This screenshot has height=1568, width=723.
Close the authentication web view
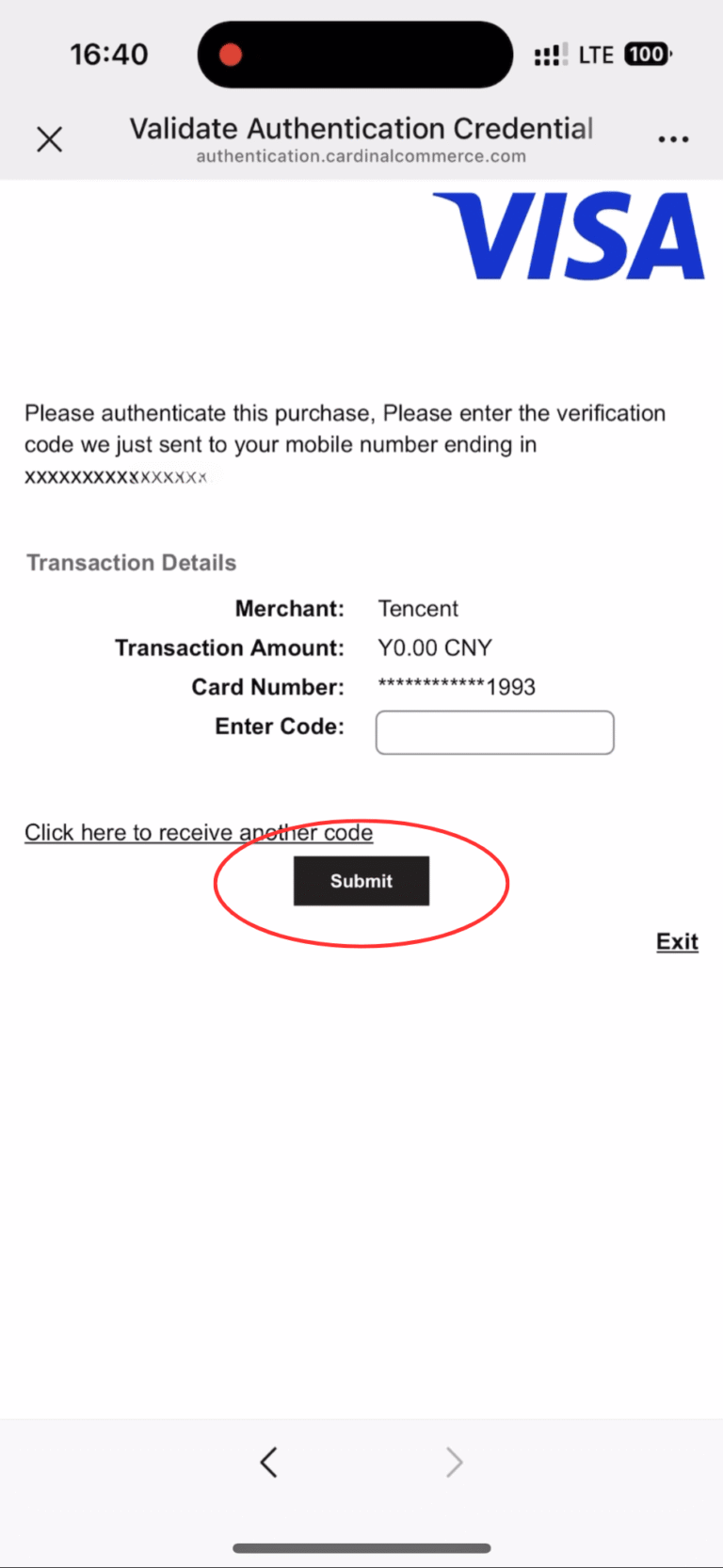click(x=49, y=139)
